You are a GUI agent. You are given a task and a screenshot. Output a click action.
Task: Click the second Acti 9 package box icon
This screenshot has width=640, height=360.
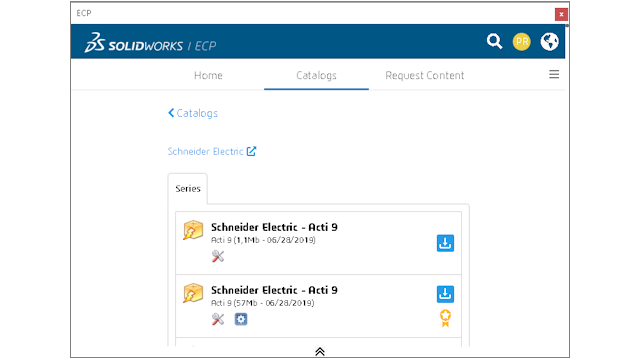[x=193, y=293]
